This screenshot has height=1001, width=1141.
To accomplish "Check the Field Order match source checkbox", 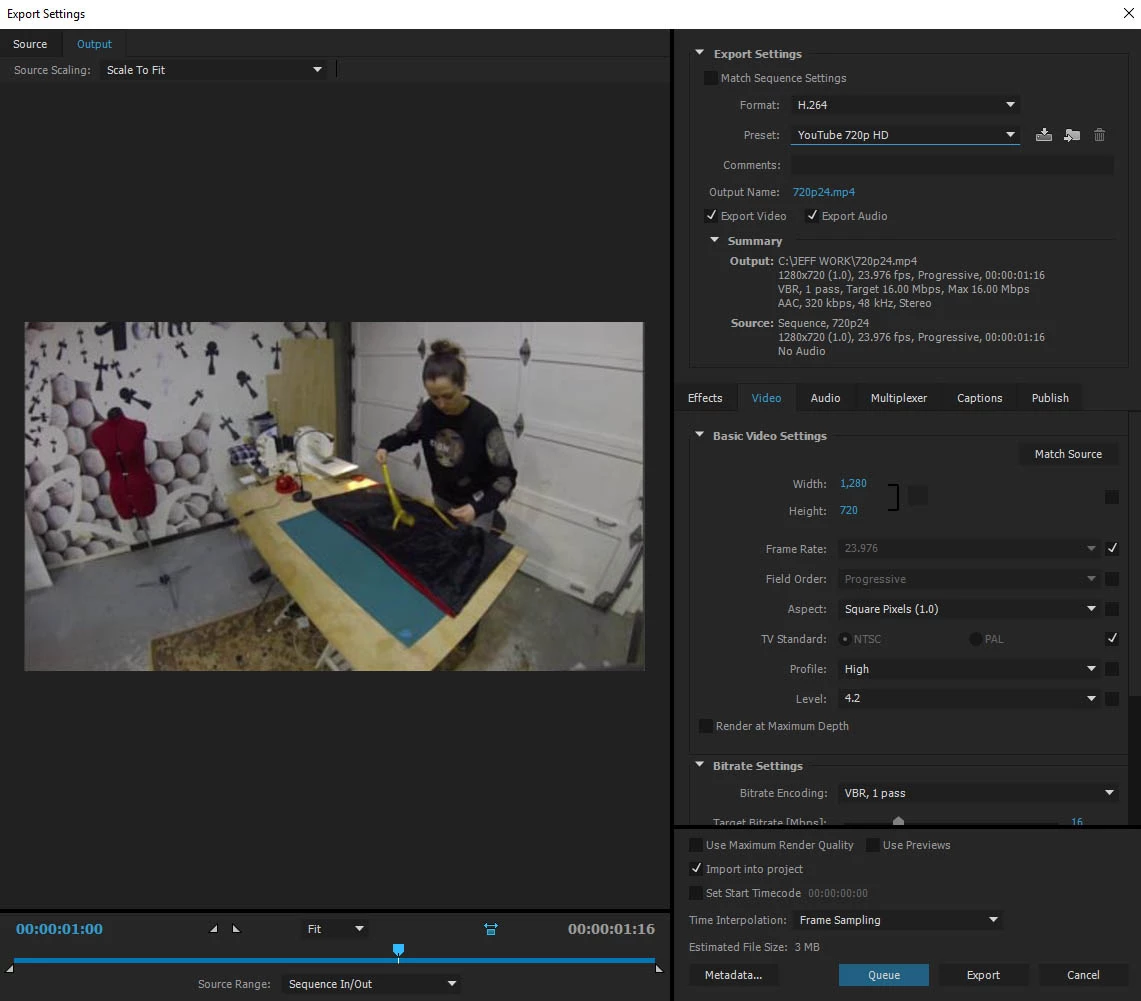I will click(1112, 578).
